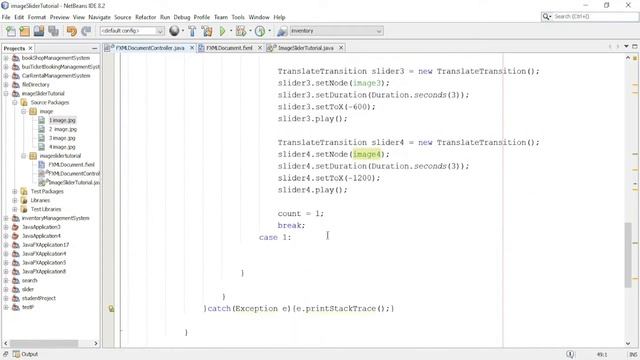Click the New Project toolbar icon
Screen dimensions: 640x360
click(24, 31)
